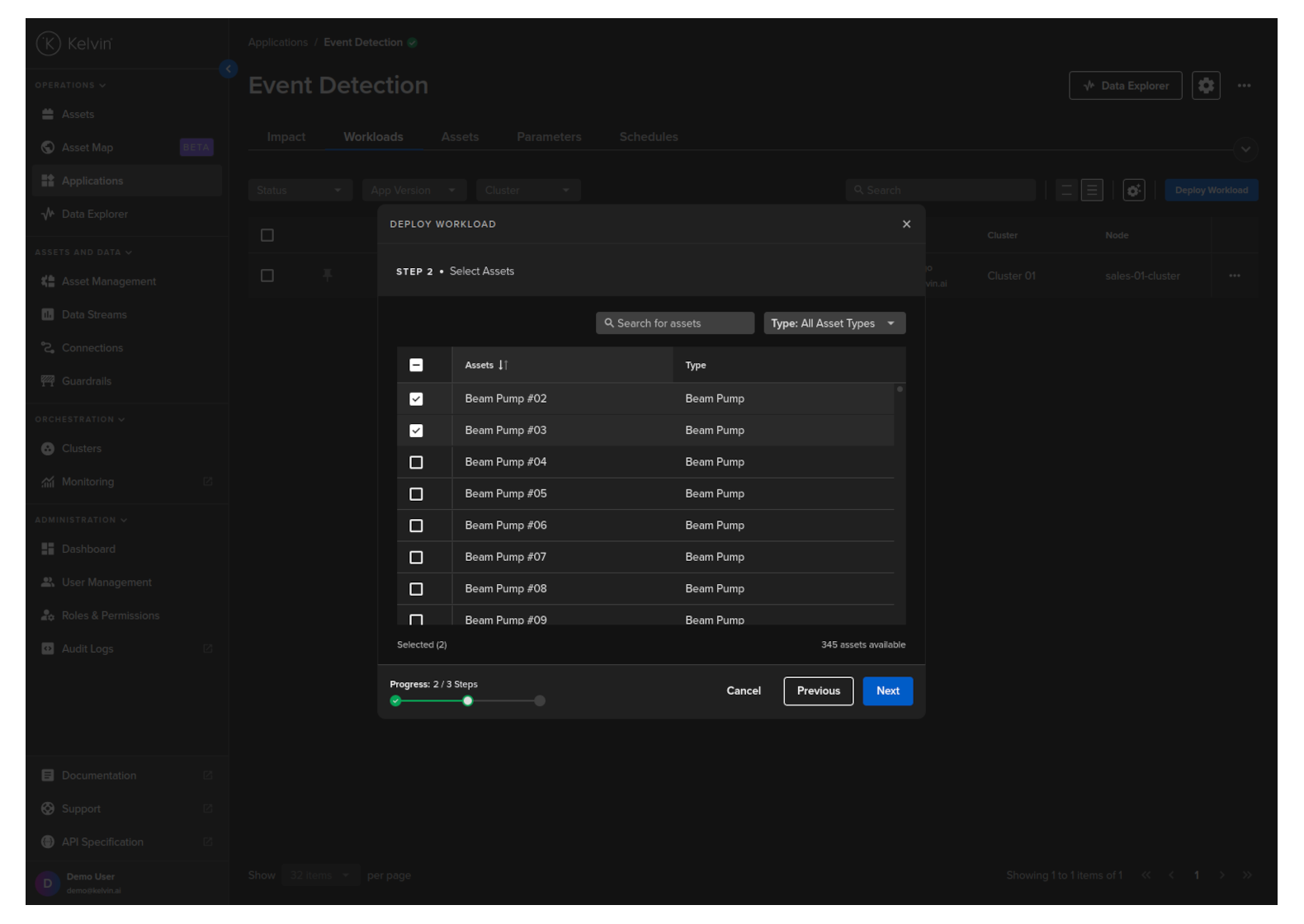Click the Previous button
The height and width of the screenshot is (924, 1304).
pos(818,691)
